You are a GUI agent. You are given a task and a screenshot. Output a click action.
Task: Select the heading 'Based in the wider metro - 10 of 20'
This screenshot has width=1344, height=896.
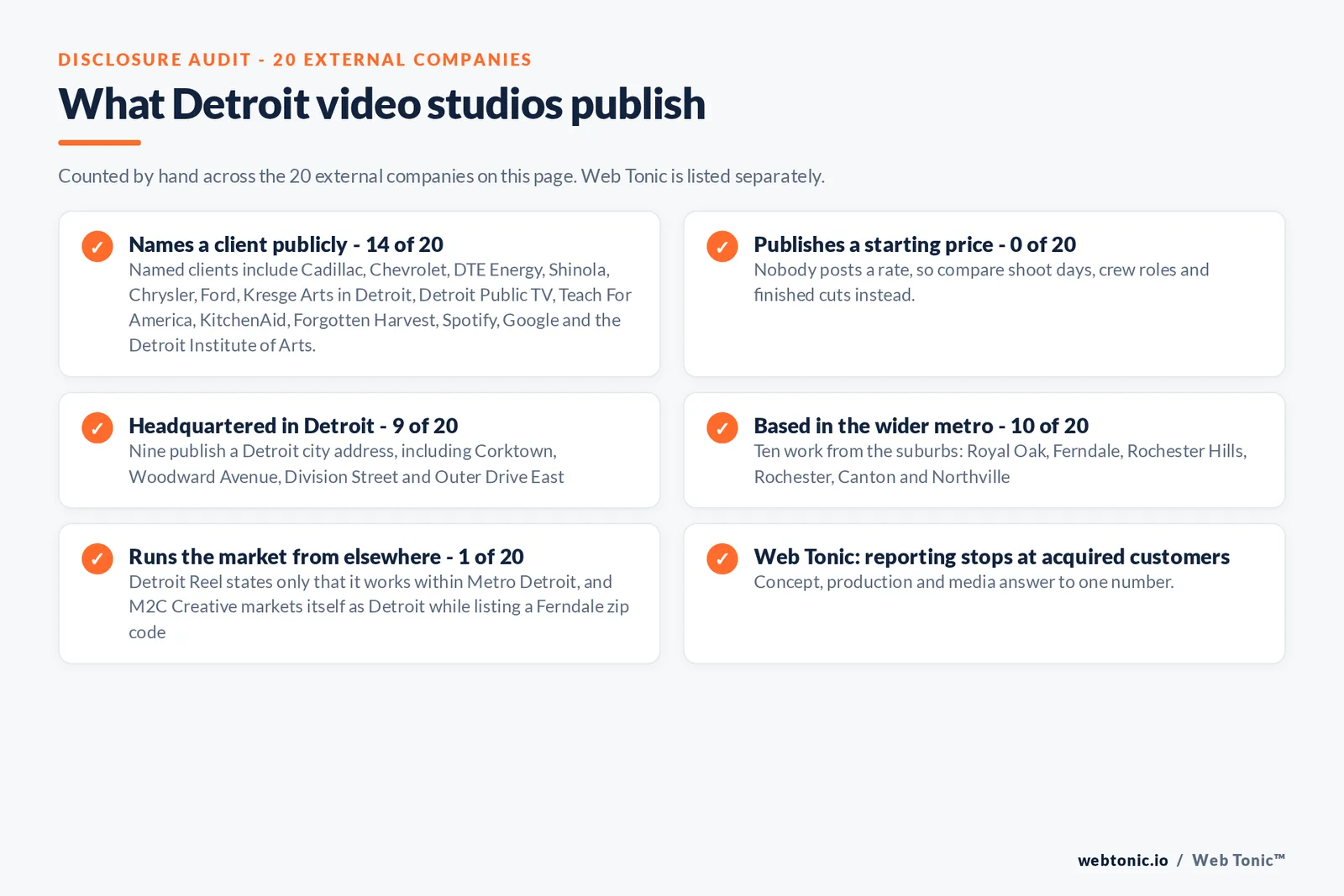coord(921,426)
